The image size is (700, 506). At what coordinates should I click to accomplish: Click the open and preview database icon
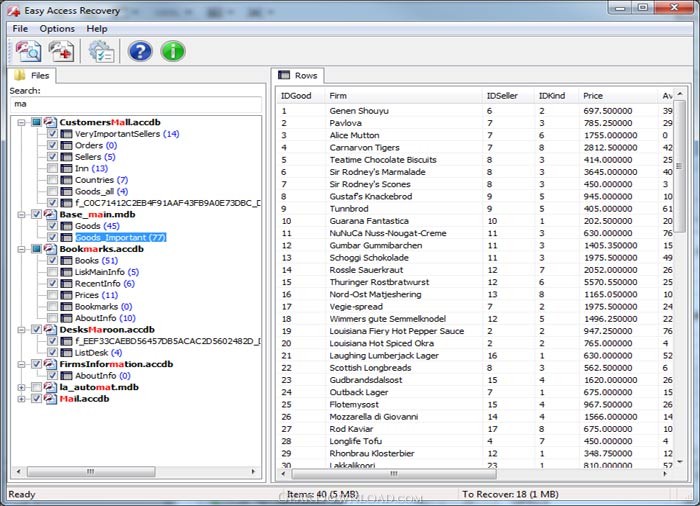[27, 51]
